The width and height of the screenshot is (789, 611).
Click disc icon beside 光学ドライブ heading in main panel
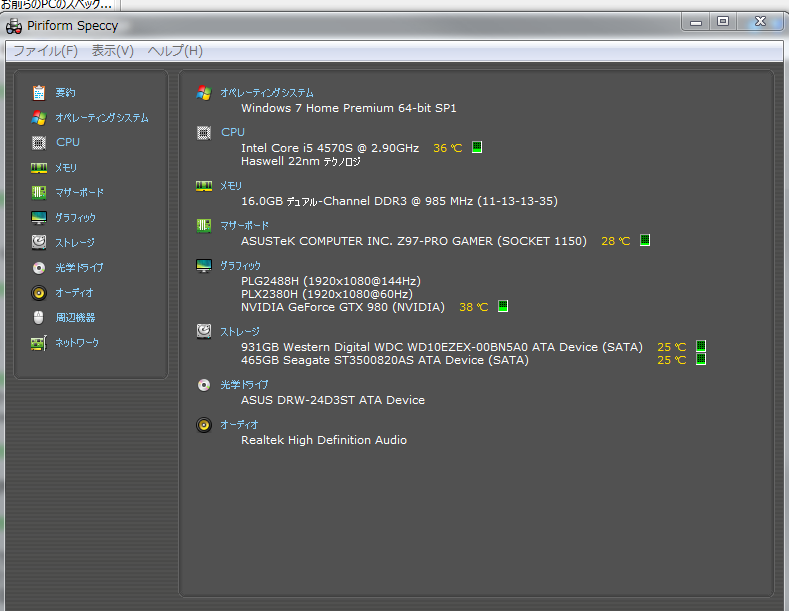pyautogui.click(x=204, y=385)
